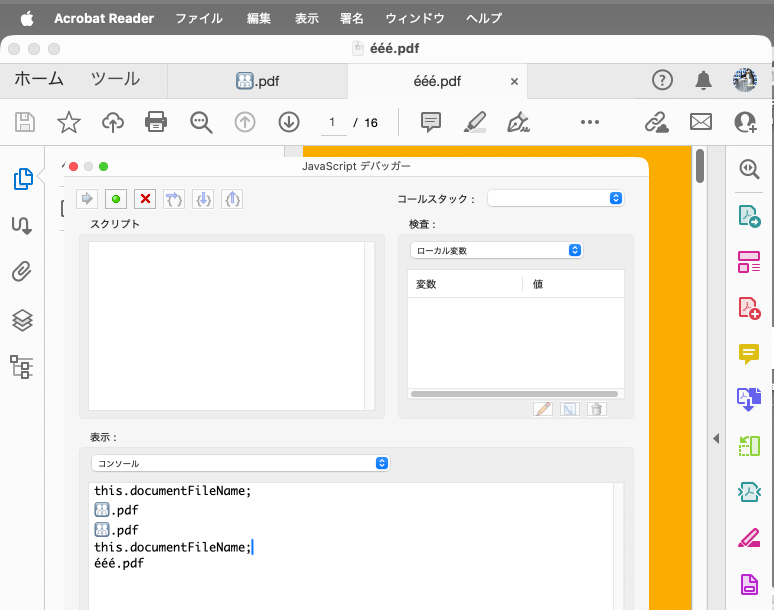Click the debugger green breakpoint button

pyautogui.click(x=116, y=199)
